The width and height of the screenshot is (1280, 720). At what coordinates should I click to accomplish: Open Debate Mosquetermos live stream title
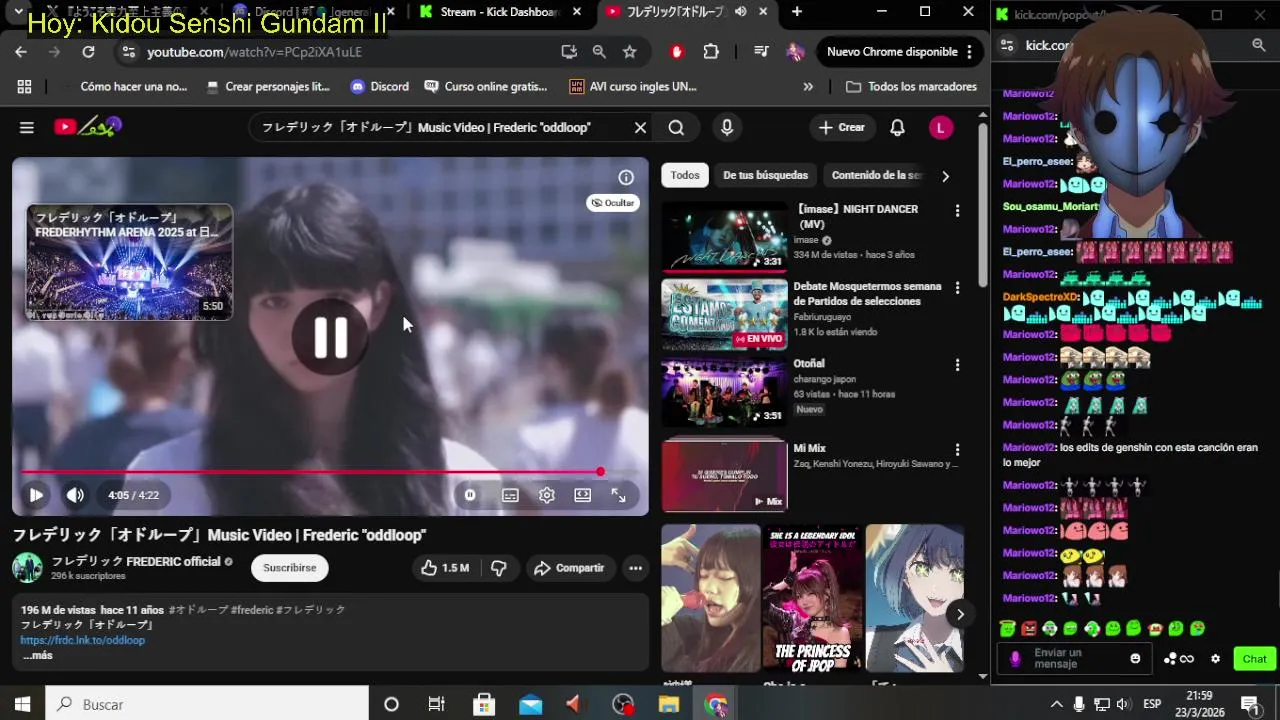pos(867,293)
